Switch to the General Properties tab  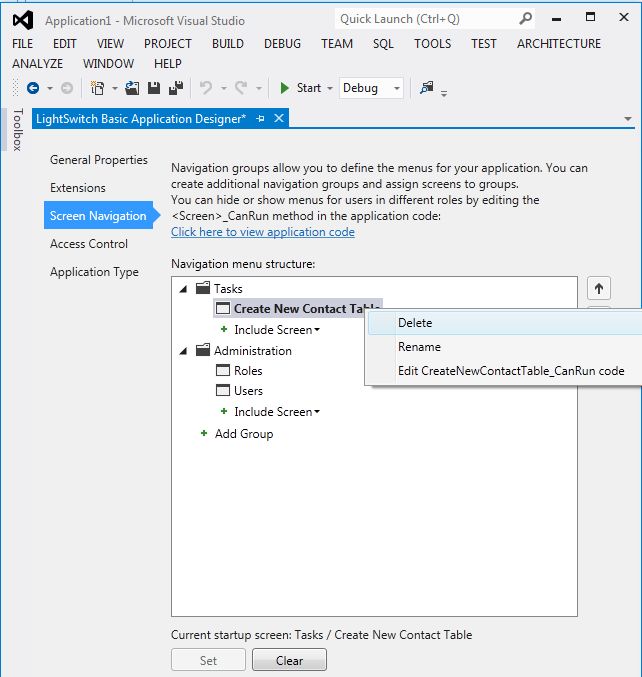tap(98, 160)
